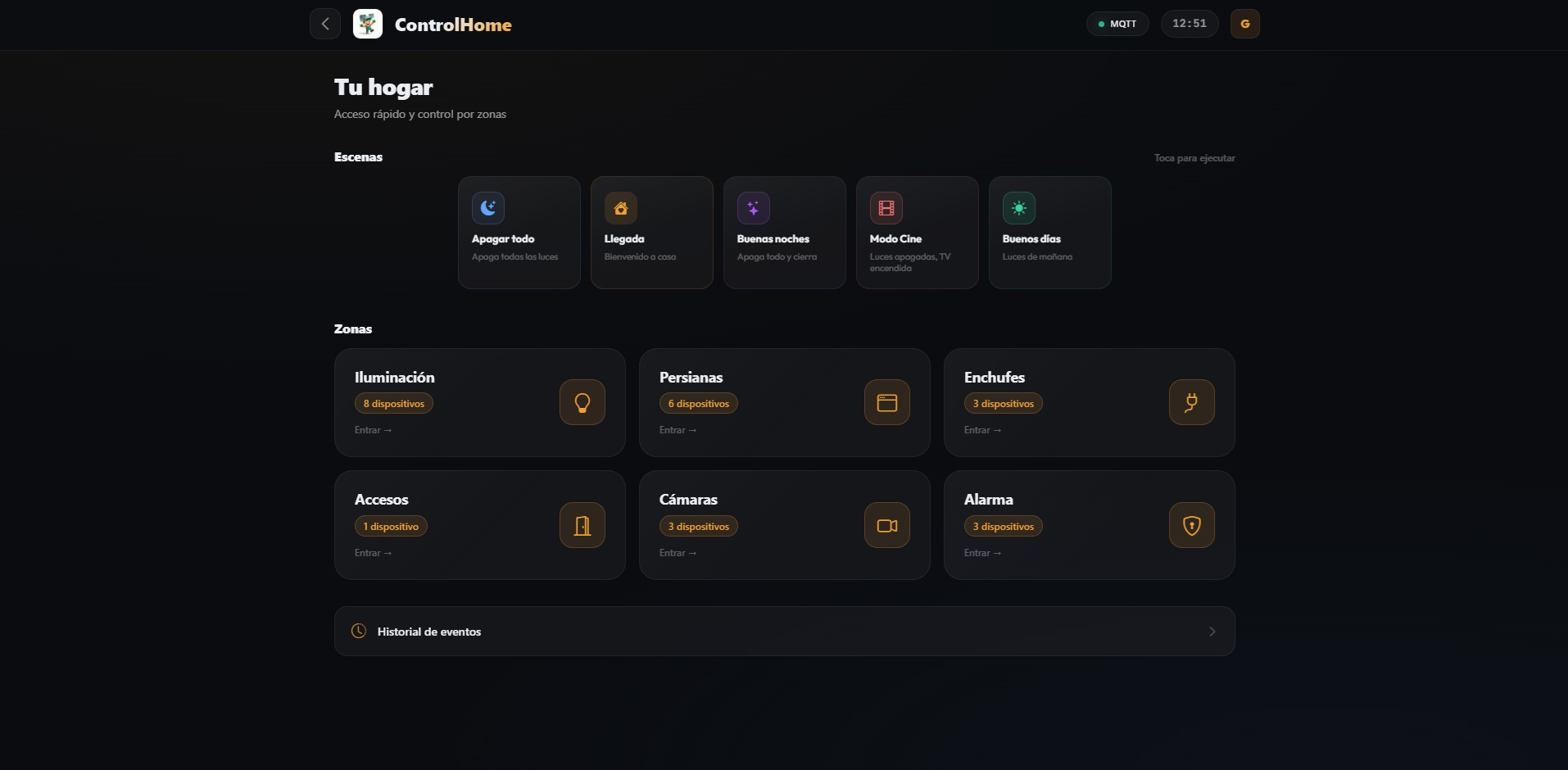The image size is (1568, 770).
Task: Enter Iluminación via its Entrar link
Action: click(373, 429)
